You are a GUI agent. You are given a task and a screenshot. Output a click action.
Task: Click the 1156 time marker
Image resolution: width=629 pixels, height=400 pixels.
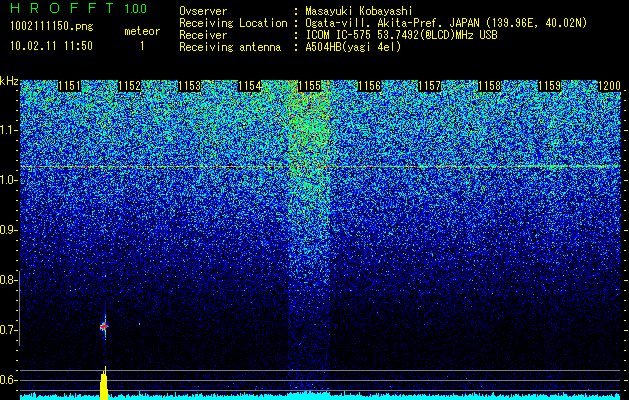click(369, 86)
